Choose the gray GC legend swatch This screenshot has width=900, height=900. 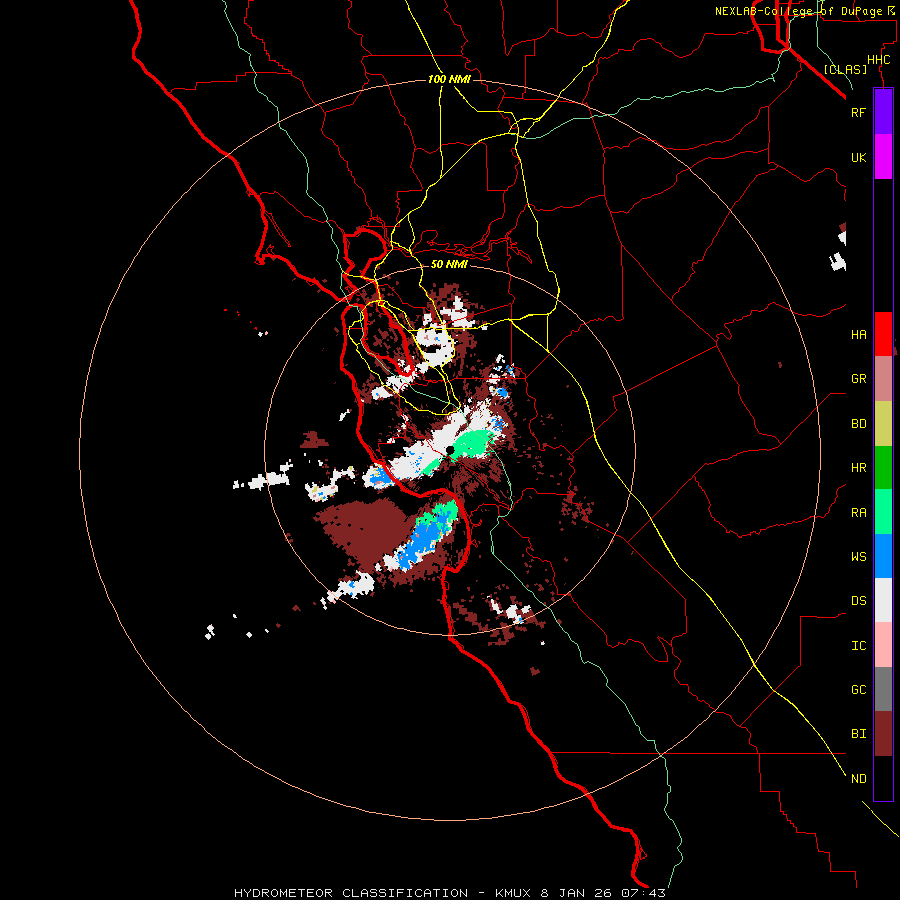pos(883,689)
